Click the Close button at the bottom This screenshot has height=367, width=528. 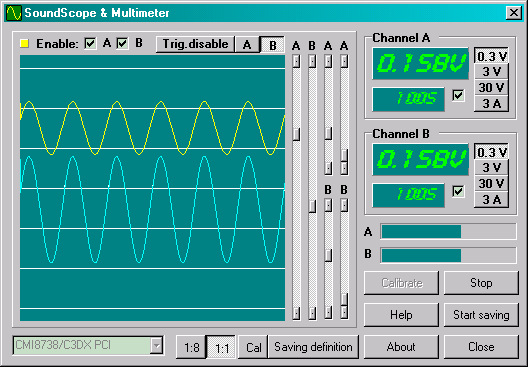pyautogui.click(x=481, y=347)
